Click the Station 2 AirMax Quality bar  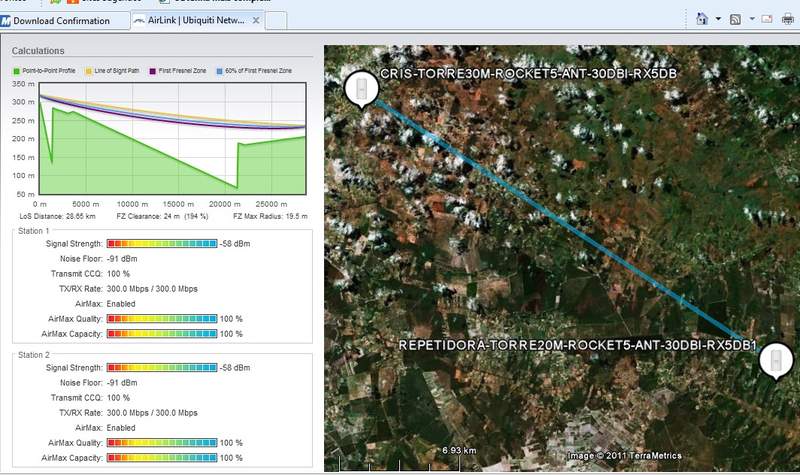coord(162,443)
